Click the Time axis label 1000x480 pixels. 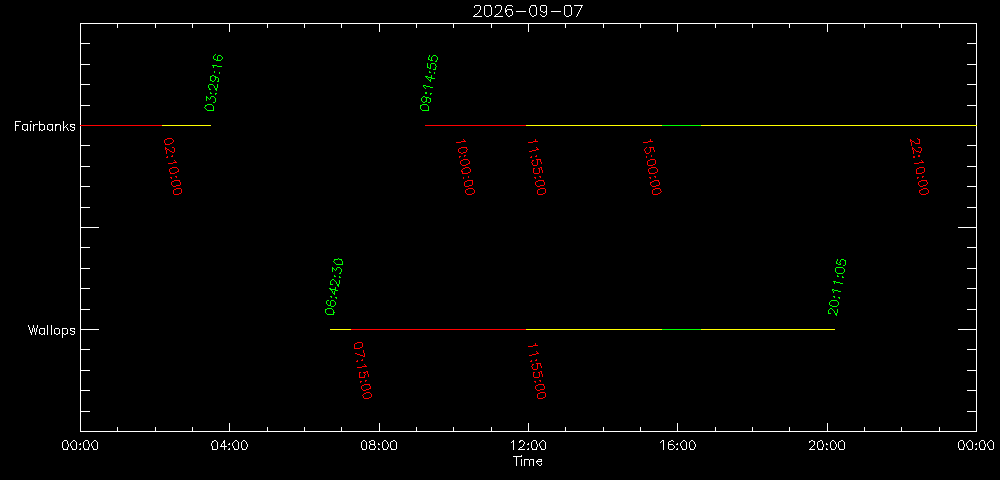click(528, 461)
